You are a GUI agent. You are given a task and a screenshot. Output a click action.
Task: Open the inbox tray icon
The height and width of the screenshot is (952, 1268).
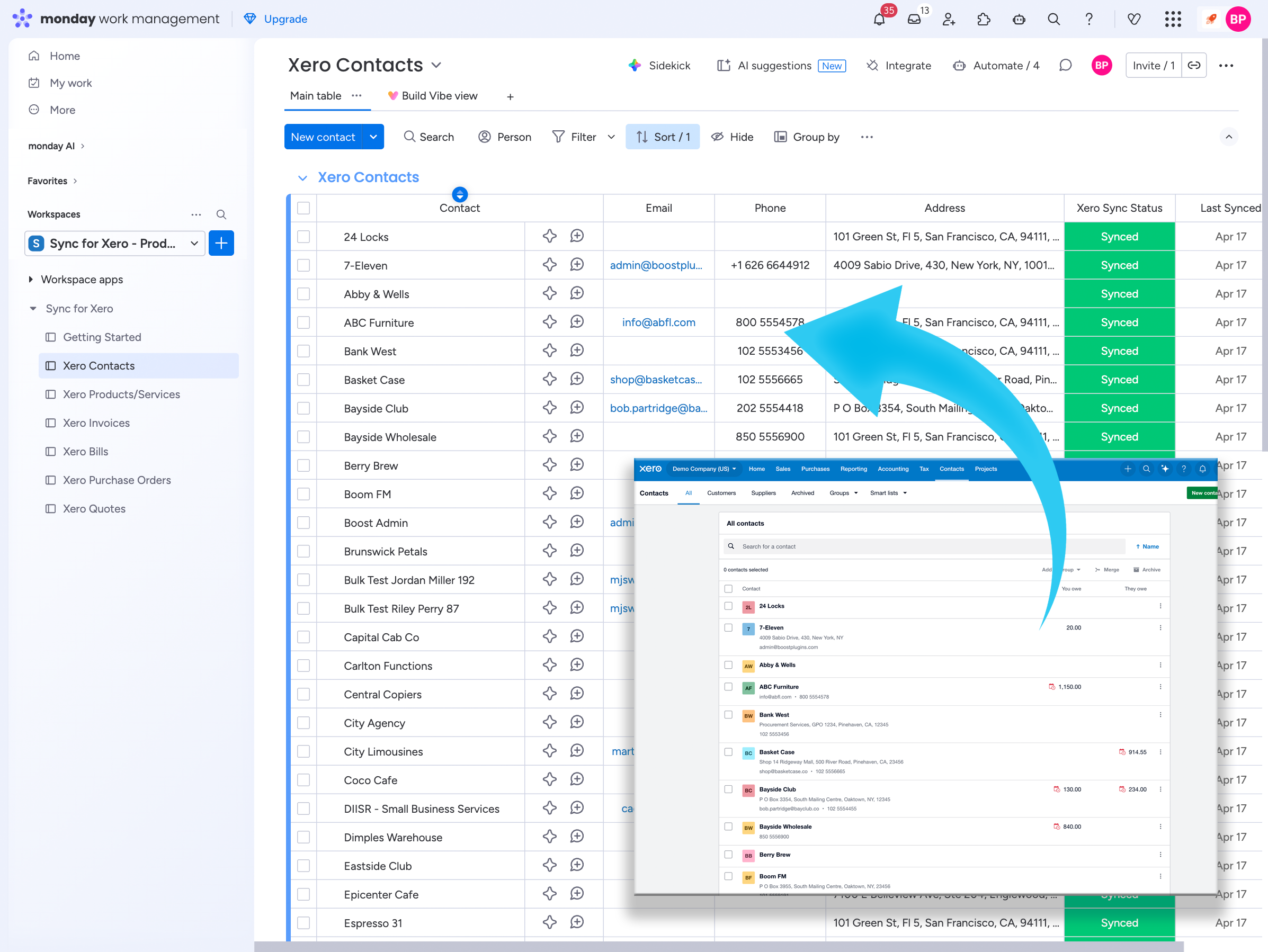(x=914, y=20)
